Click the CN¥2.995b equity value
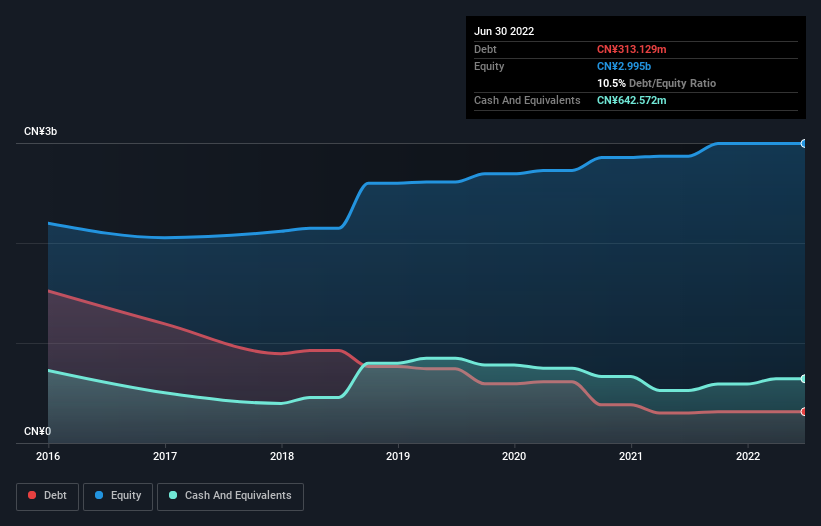The width and height of the screenshot is (821, 526). (624, 66)
